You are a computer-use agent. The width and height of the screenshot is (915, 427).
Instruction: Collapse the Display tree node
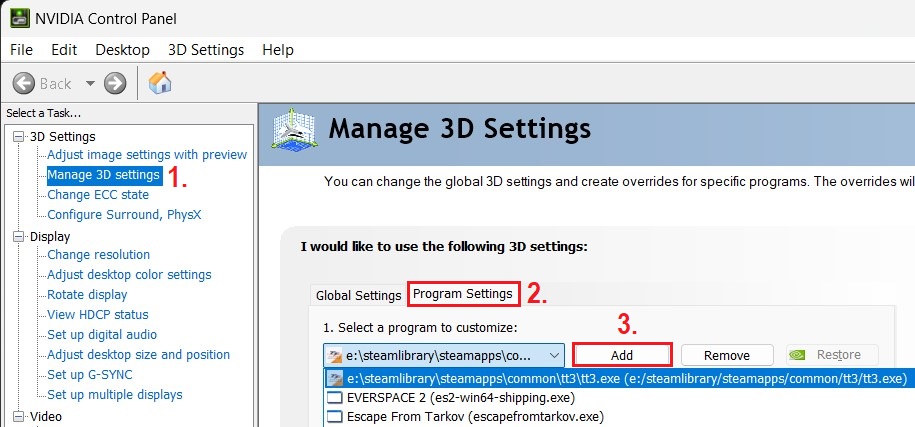[20, 236]
